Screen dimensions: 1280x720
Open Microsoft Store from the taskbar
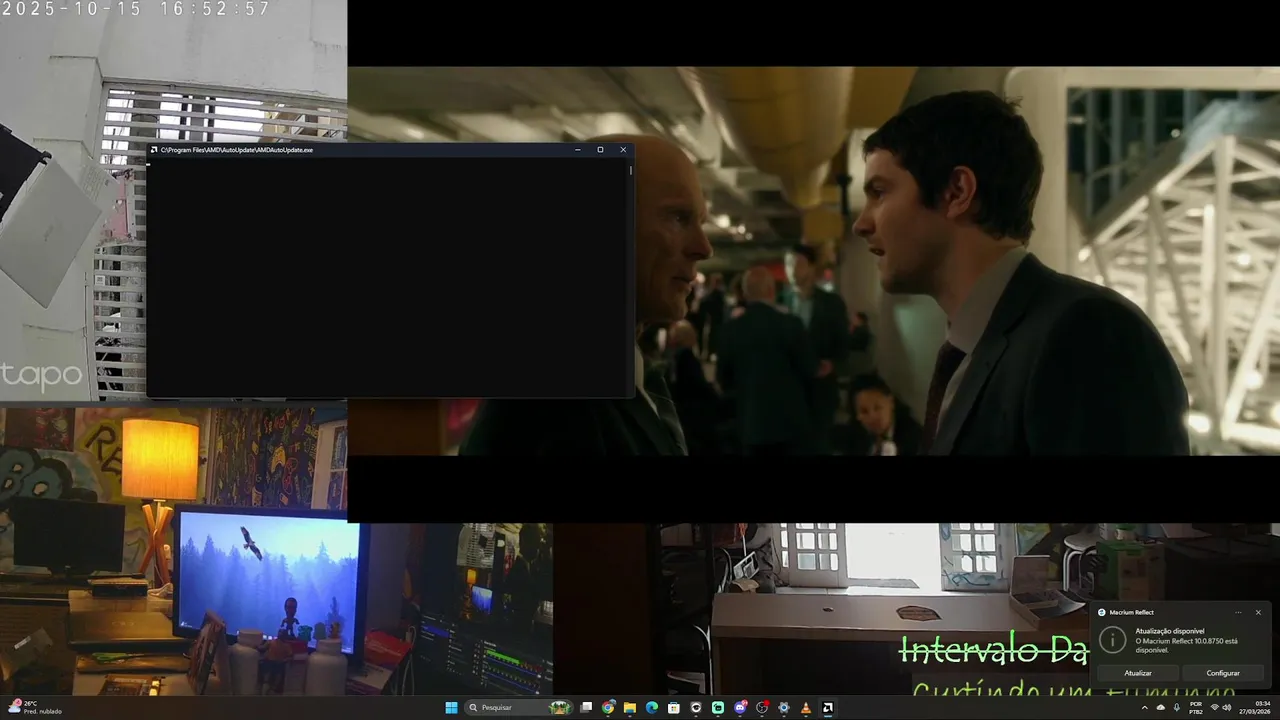point(674,707)
